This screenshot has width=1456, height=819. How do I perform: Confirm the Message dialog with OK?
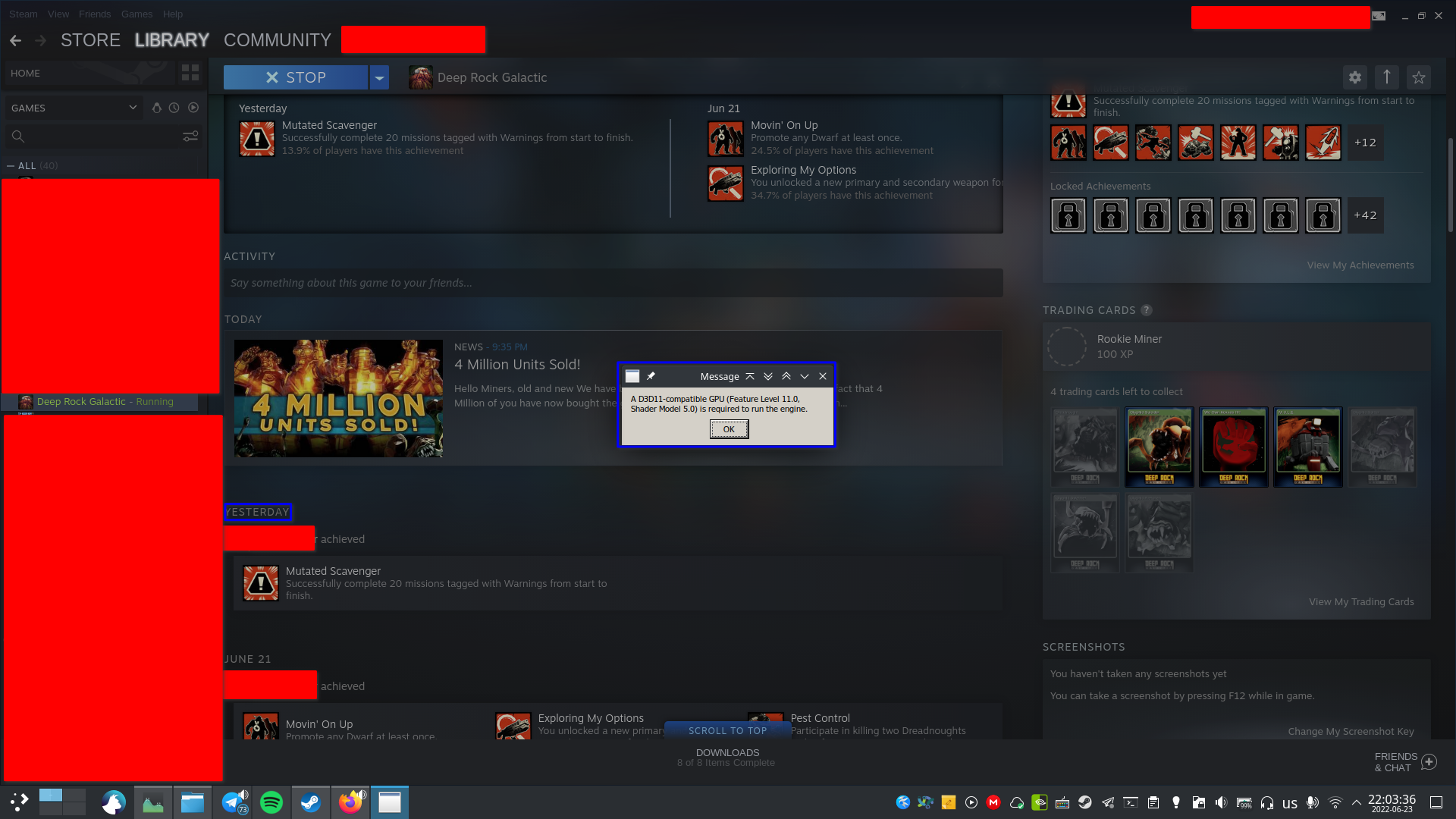pyautogui.click(x=729, y=429)
